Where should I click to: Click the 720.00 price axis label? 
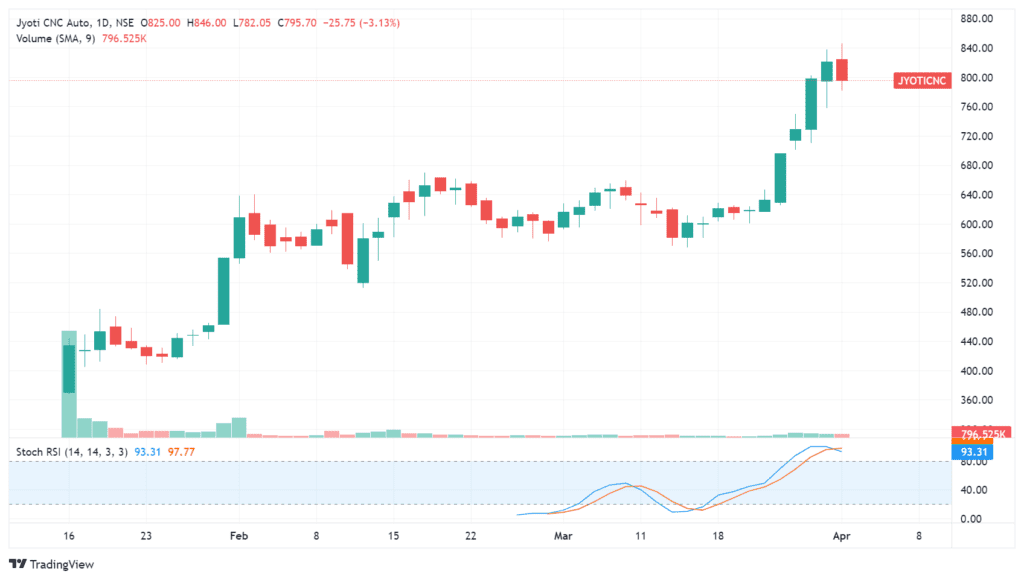click(976, 136)
